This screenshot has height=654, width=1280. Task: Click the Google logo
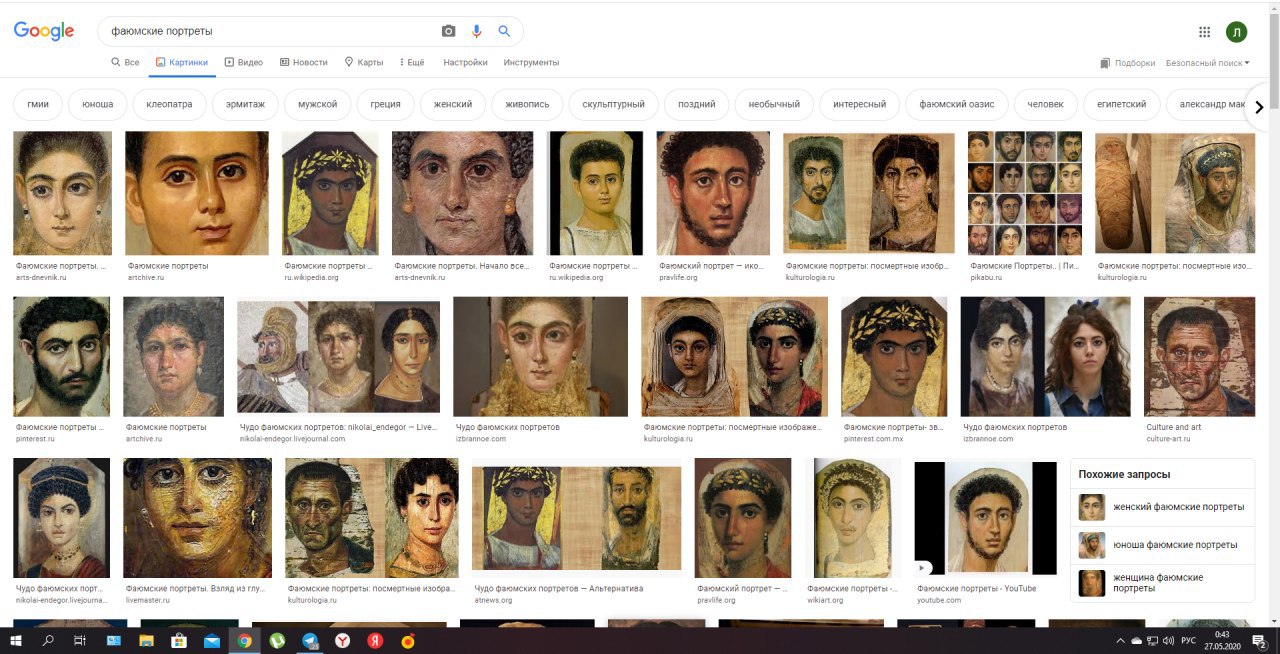click(x=44, y=31)
